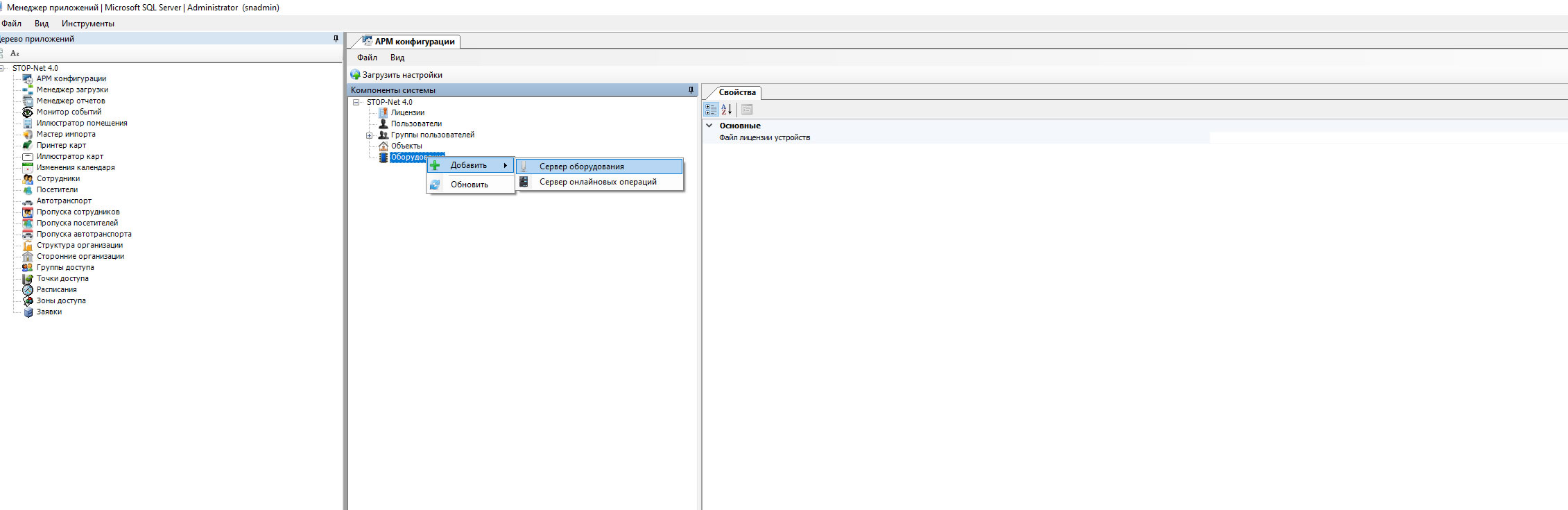Click the Сторонние организации icon
1568x510 pixels.
[x=28, y=257]
